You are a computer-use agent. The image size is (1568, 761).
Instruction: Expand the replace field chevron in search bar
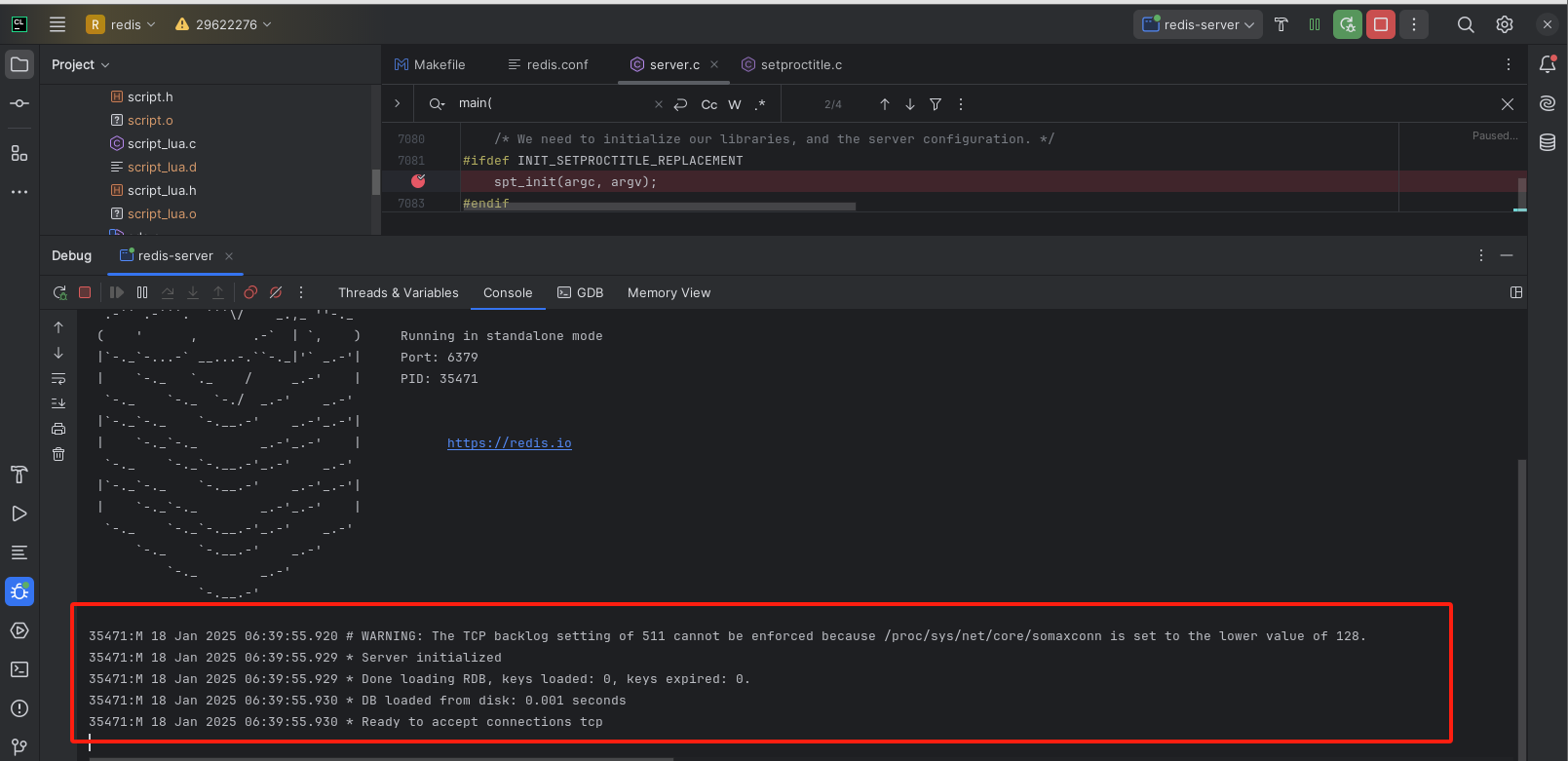tap(397, 103)
